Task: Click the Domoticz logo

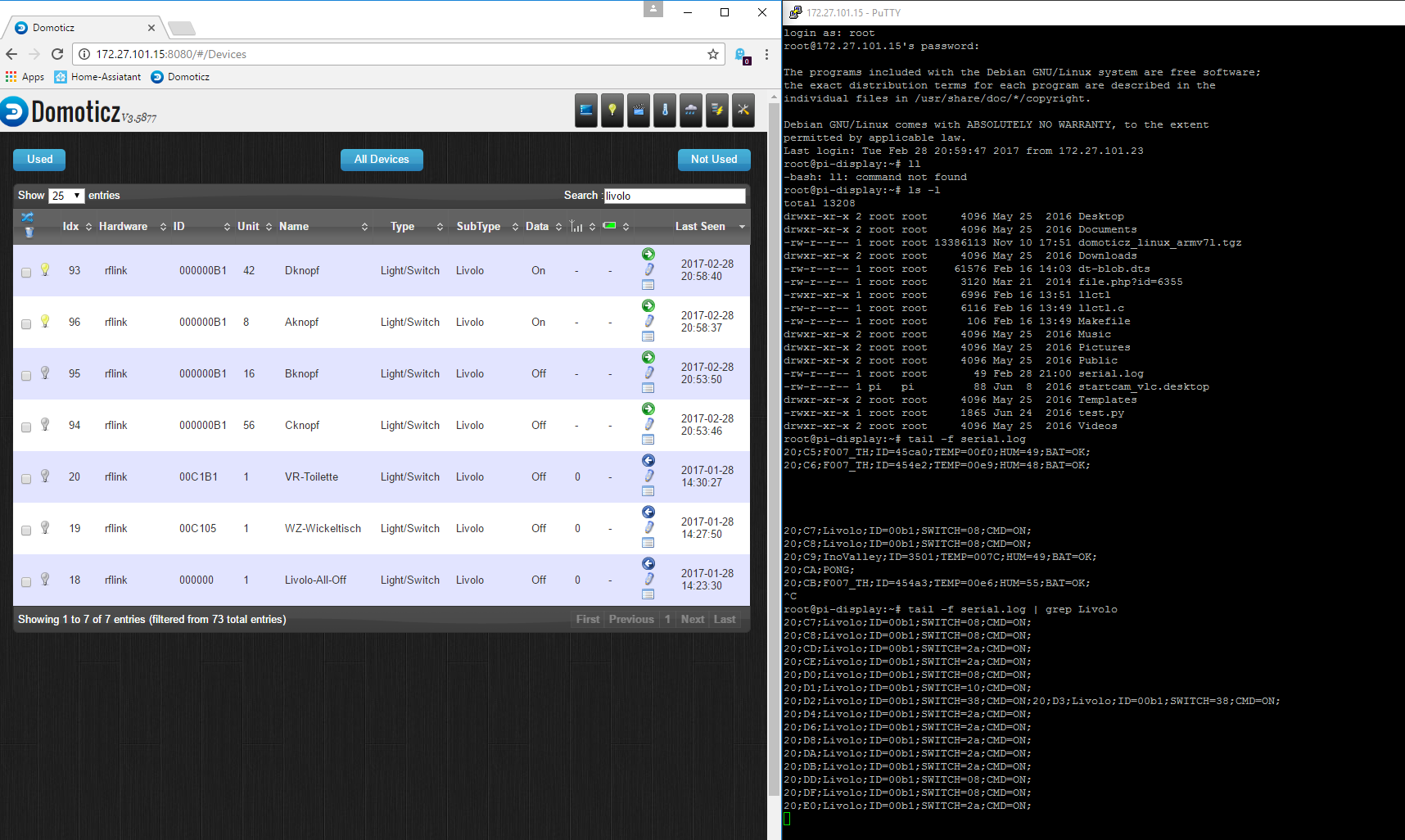Action: (79, 111)
